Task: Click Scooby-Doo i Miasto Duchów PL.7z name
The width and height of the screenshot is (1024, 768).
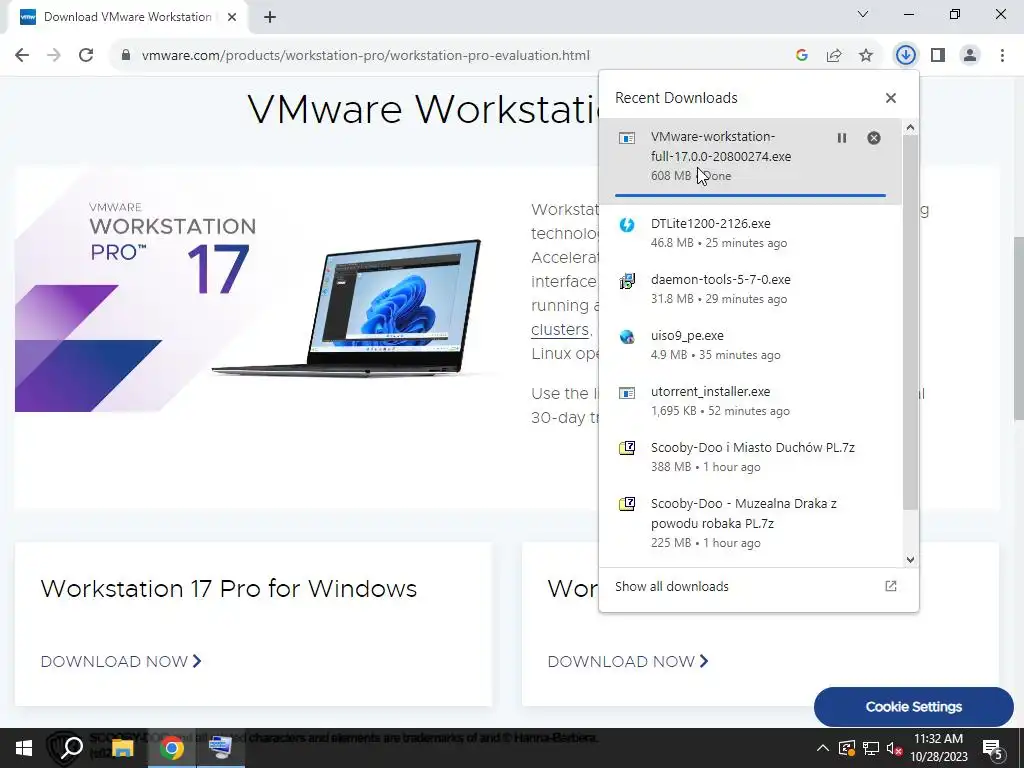Action: click(x=753, y=448)
